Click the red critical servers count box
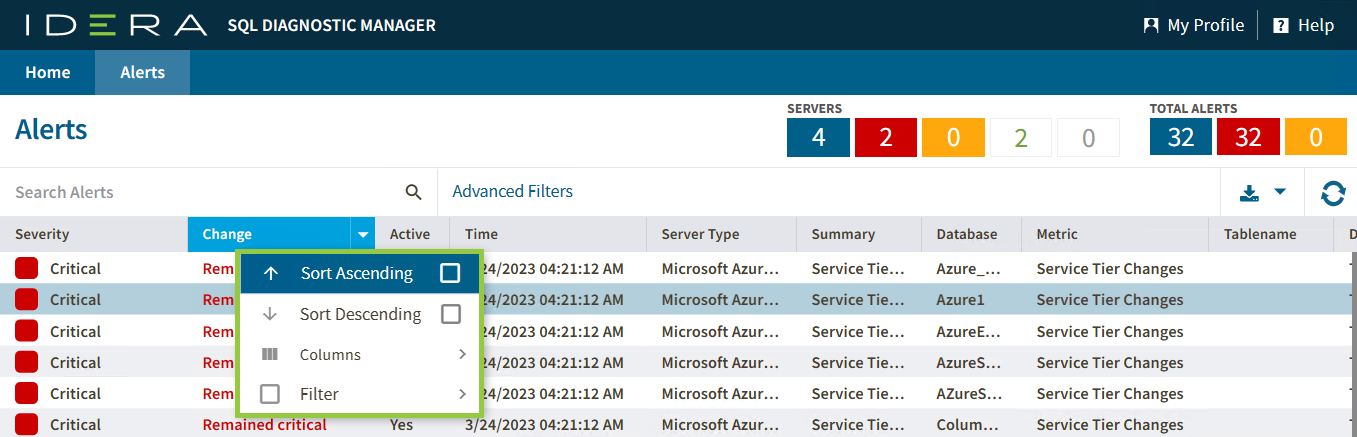Screen dimensions: 1357x437 [885, 137]
